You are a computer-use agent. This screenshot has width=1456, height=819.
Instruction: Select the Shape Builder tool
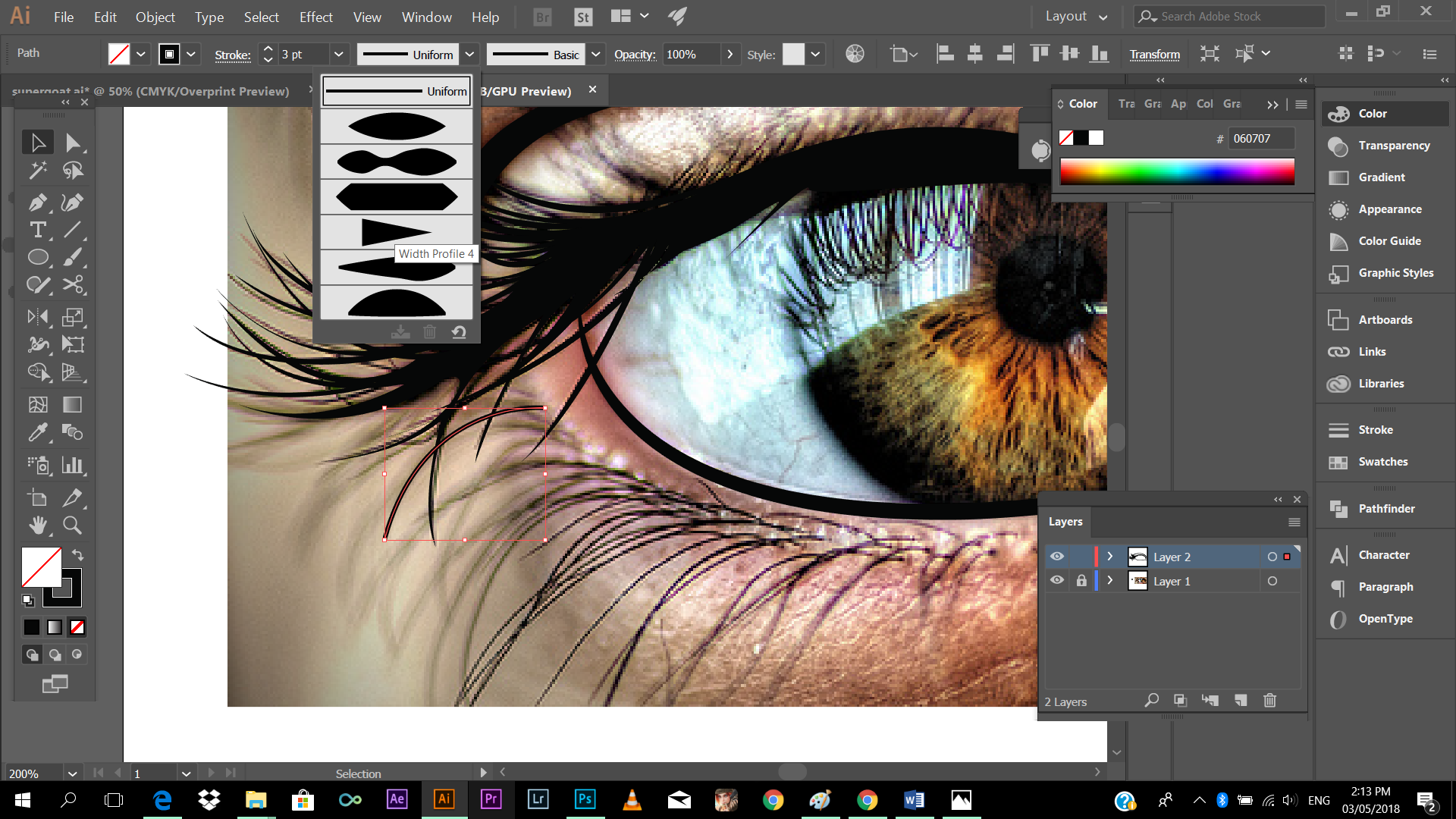tap(37, 372)
